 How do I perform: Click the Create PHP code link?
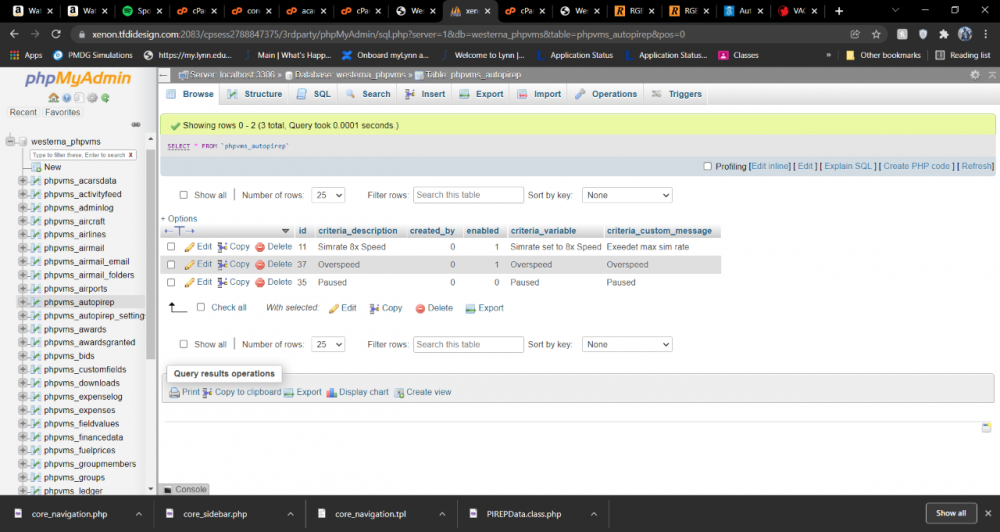tap(916, 166)
